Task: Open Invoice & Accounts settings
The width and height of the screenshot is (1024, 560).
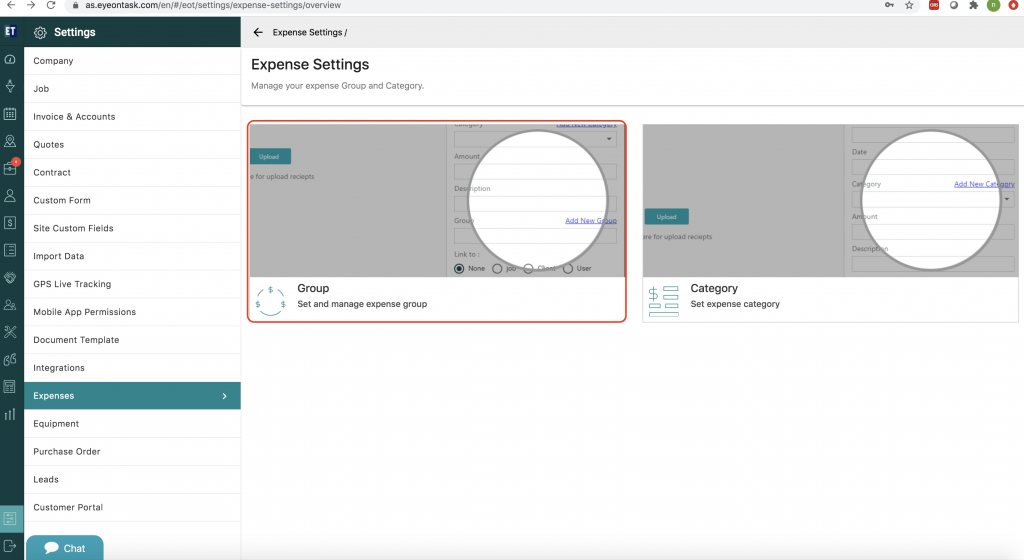Action: (132, 117)
